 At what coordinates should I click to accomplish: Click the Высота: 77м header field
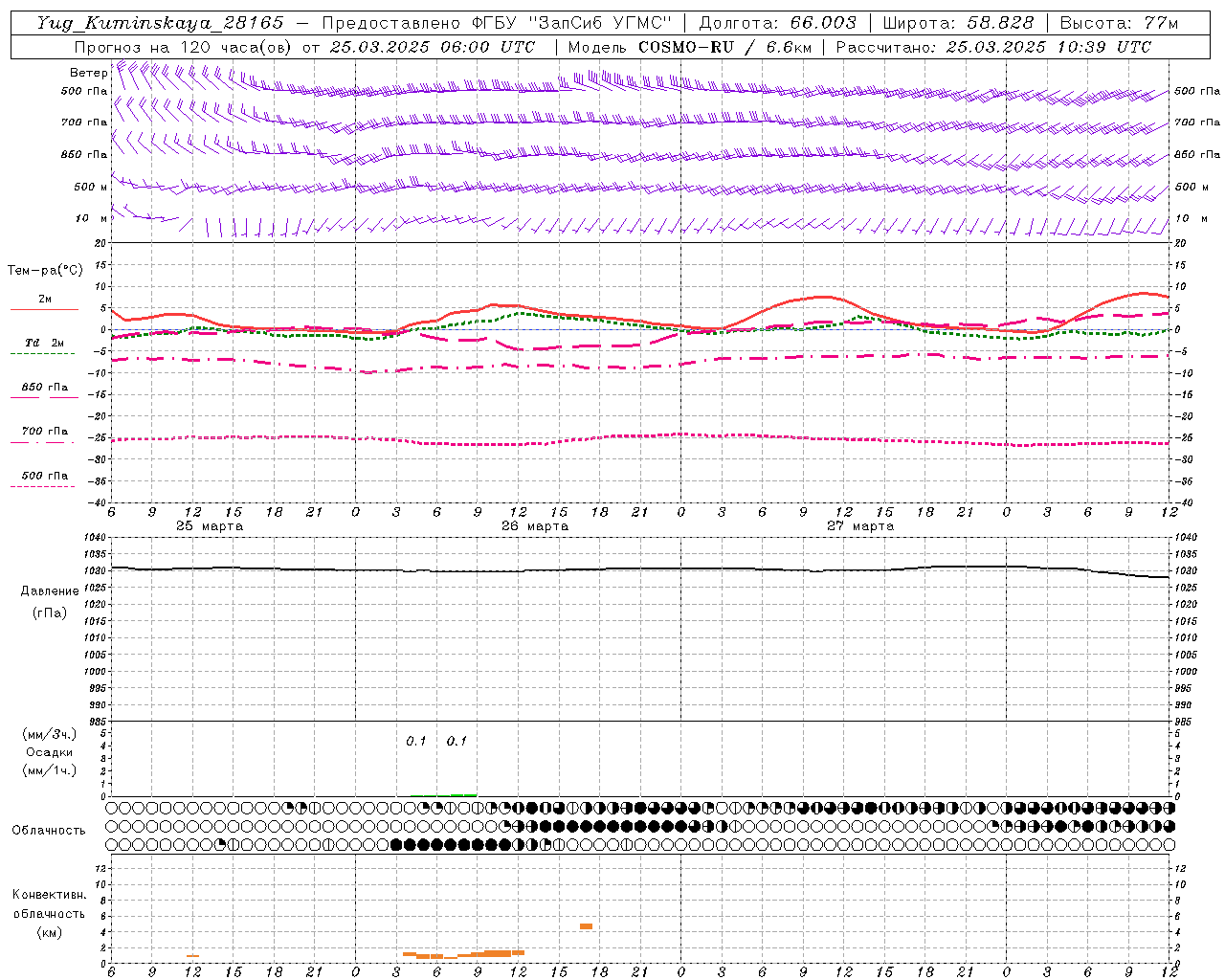point(1120,23)
